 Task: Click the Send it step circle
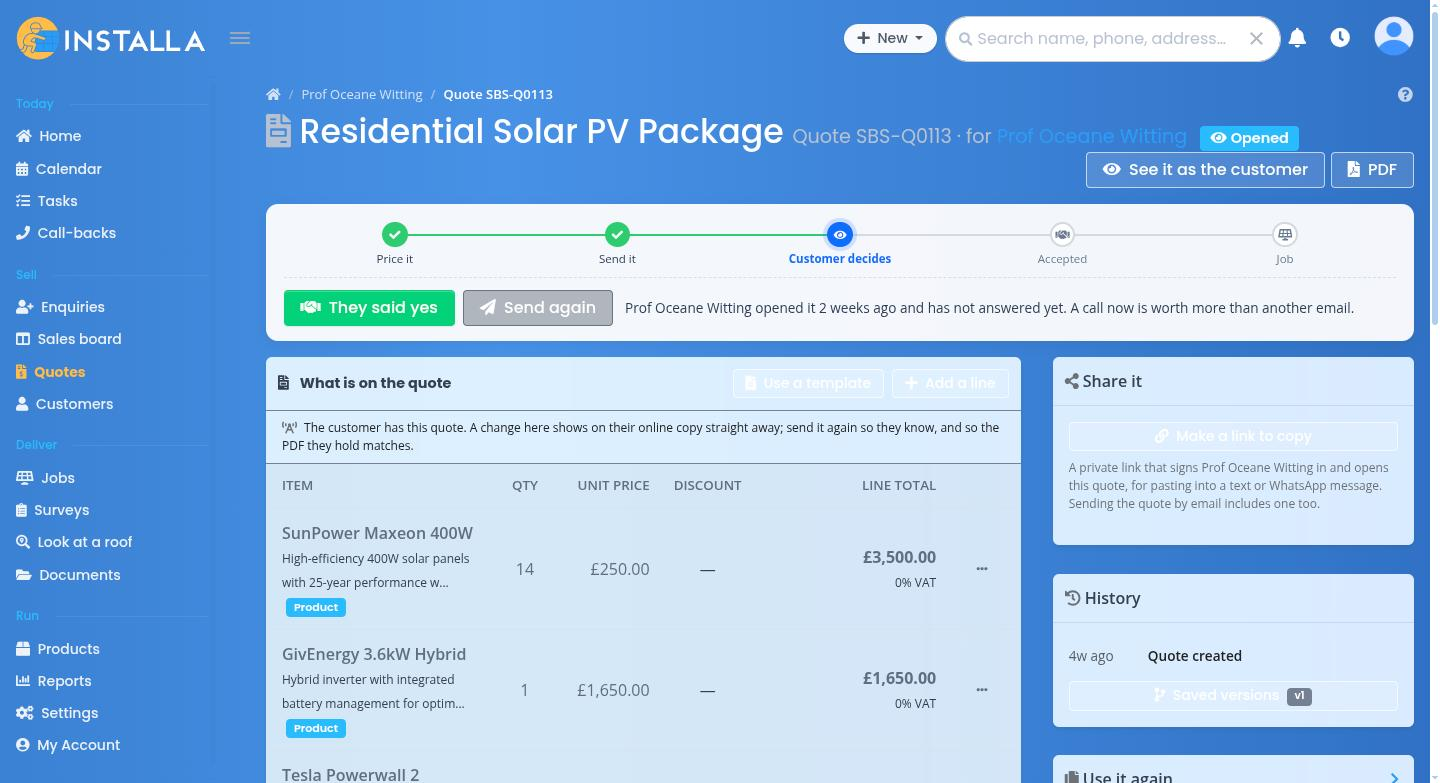point(617,234)
